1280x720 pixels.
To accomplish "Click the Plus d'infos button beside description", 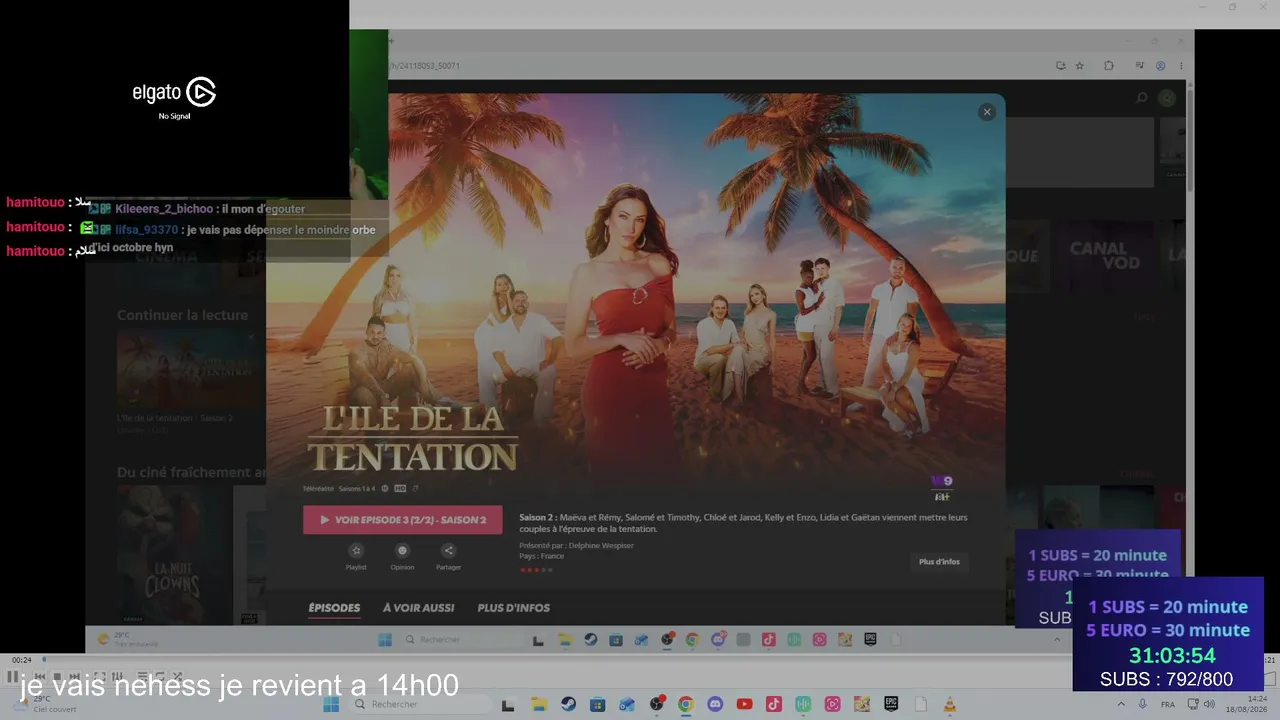I will (x=939, y=562).
